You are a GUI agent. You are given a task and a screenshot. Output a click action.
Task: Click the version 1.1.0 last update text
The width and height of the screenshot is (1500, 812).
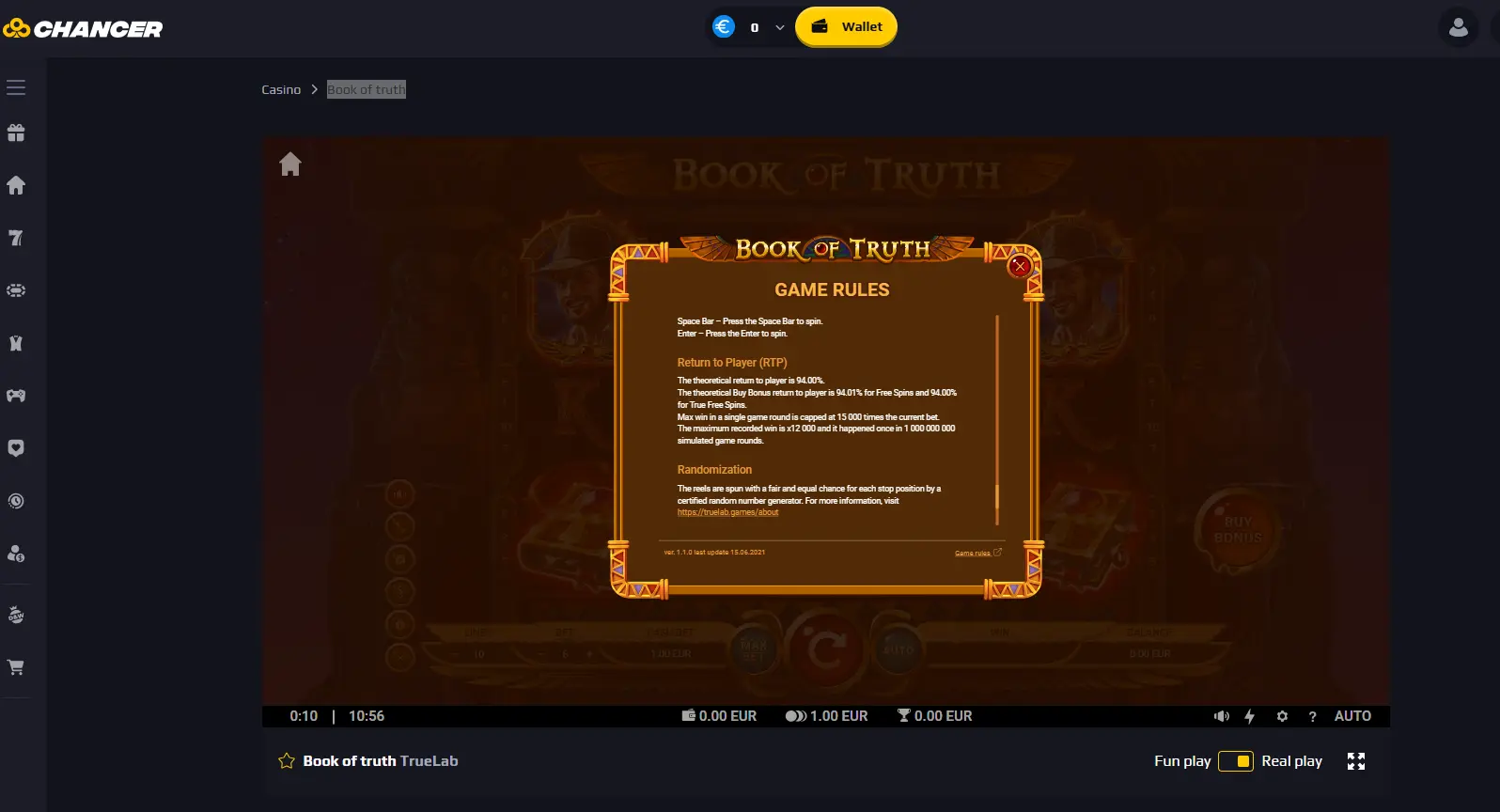(714, 553)
